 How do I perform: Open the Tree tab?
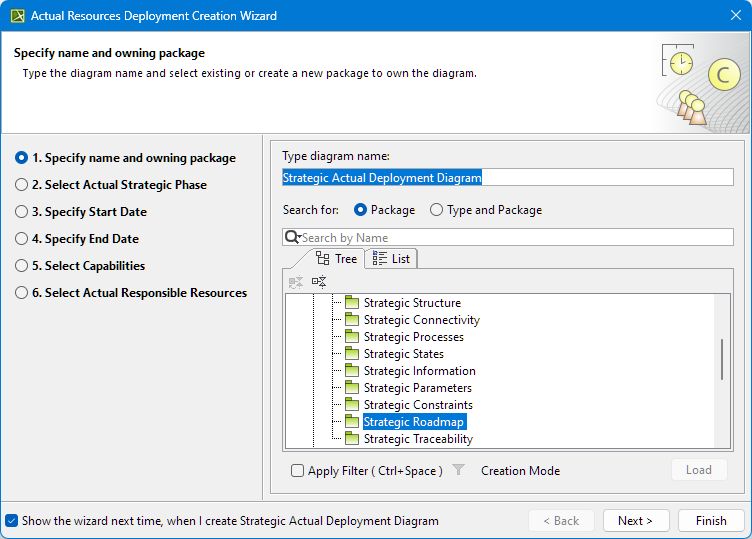point(336,259)
